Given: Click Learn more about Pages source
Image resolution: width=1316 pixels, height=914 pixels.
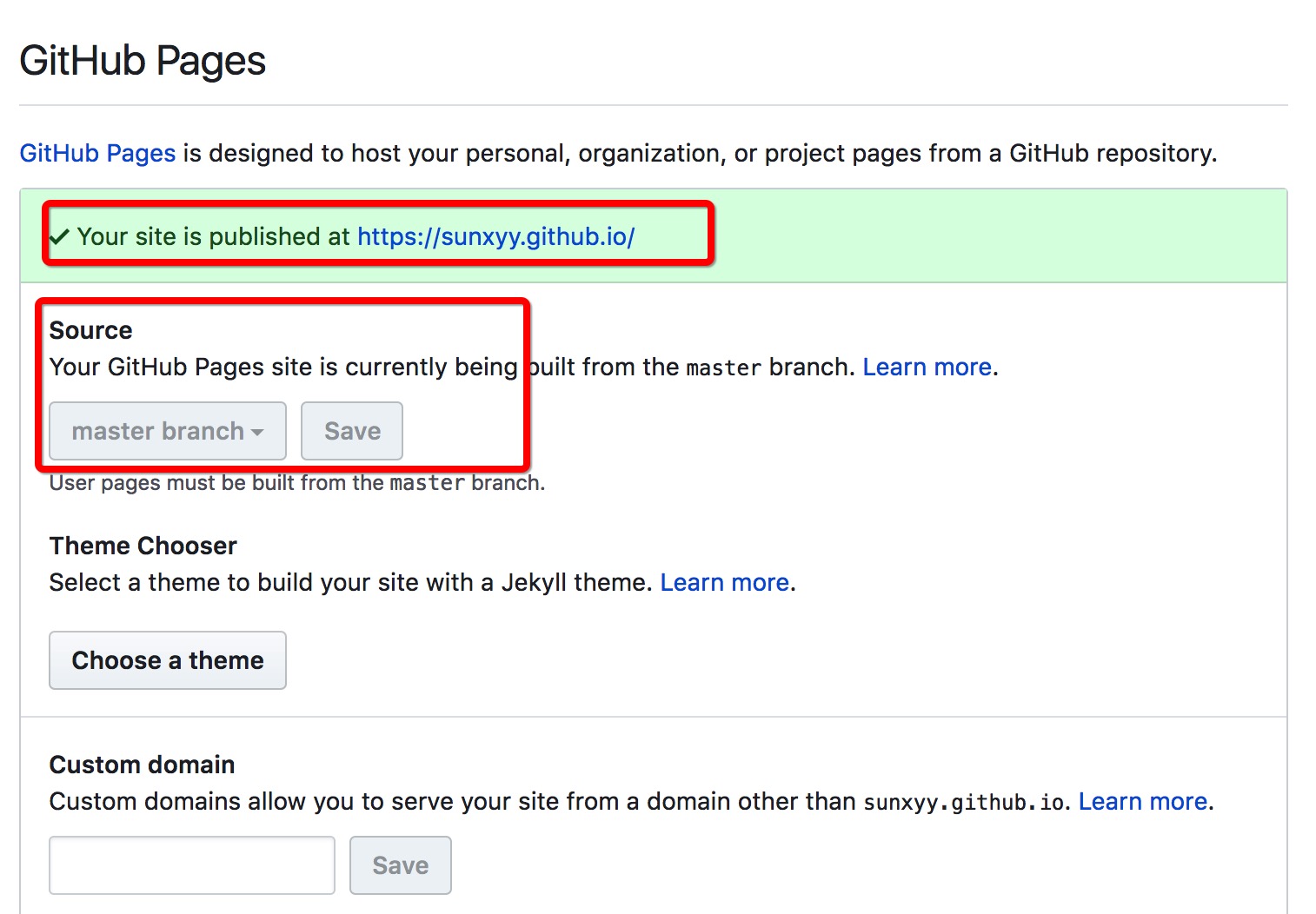Looking at the screenshot, I should (x=924, y=367).
